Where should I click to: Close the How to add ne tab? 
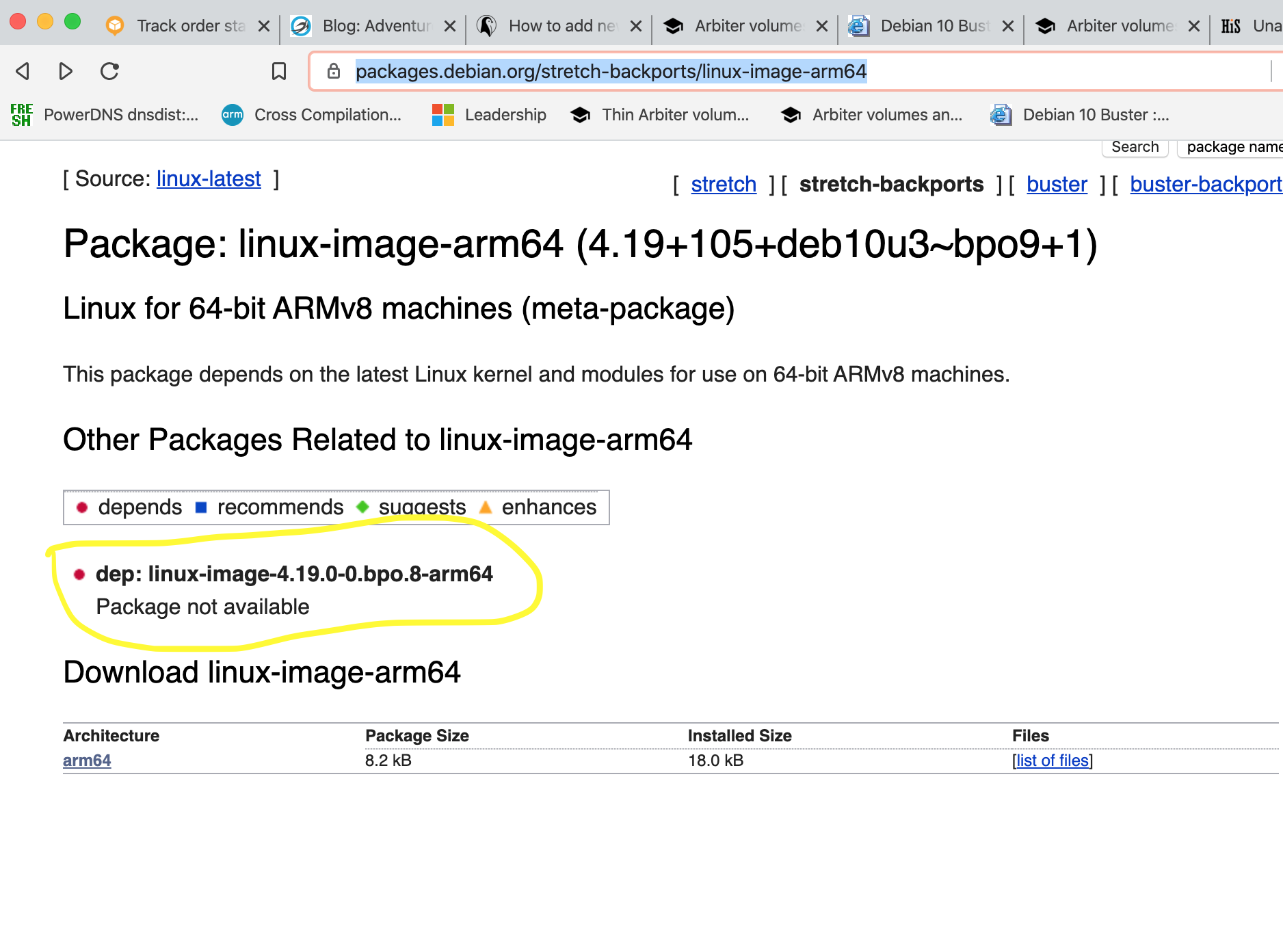point(636,26)
